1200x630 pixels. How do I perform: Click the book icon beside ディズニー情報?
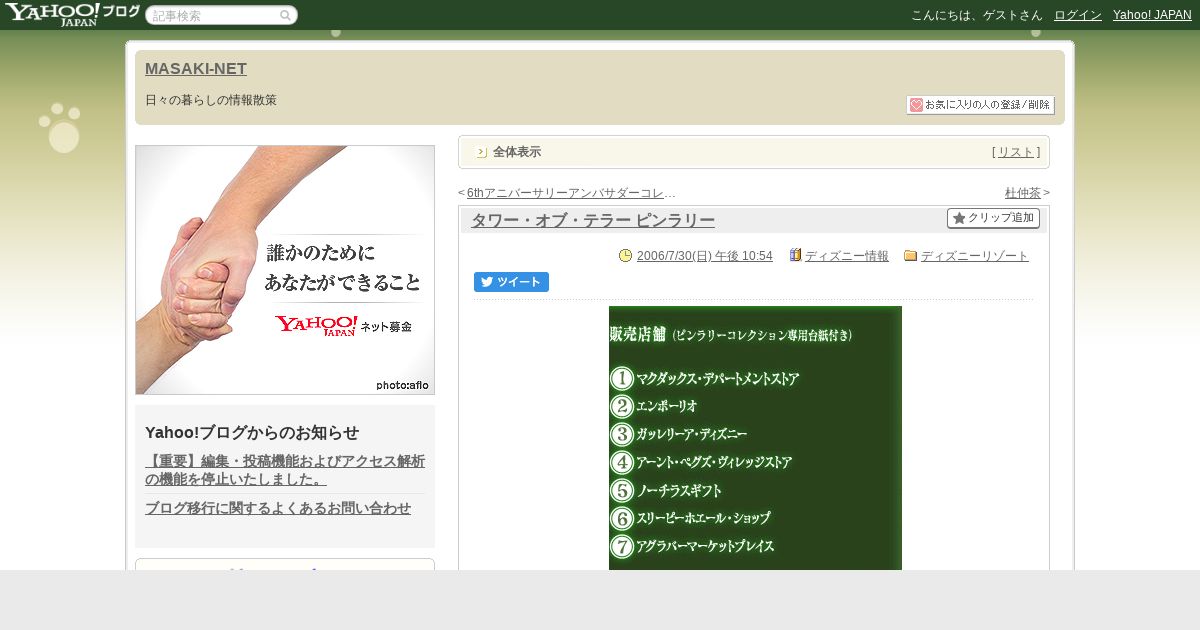796,256
